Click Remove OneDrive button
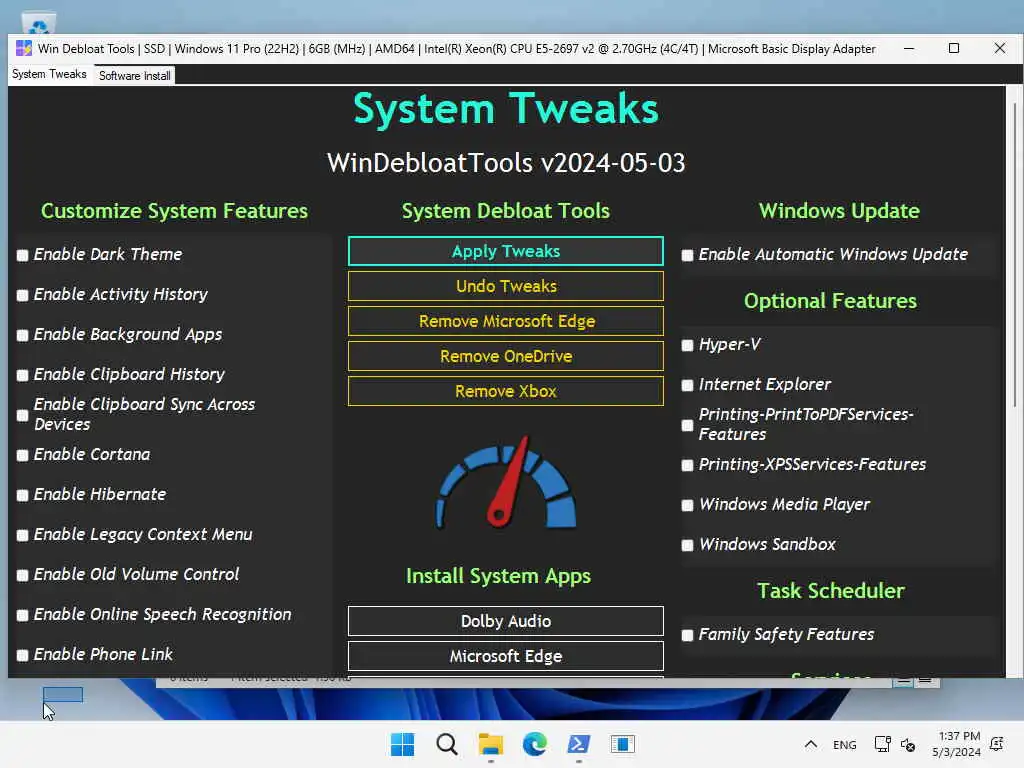 tap(506, 357)
